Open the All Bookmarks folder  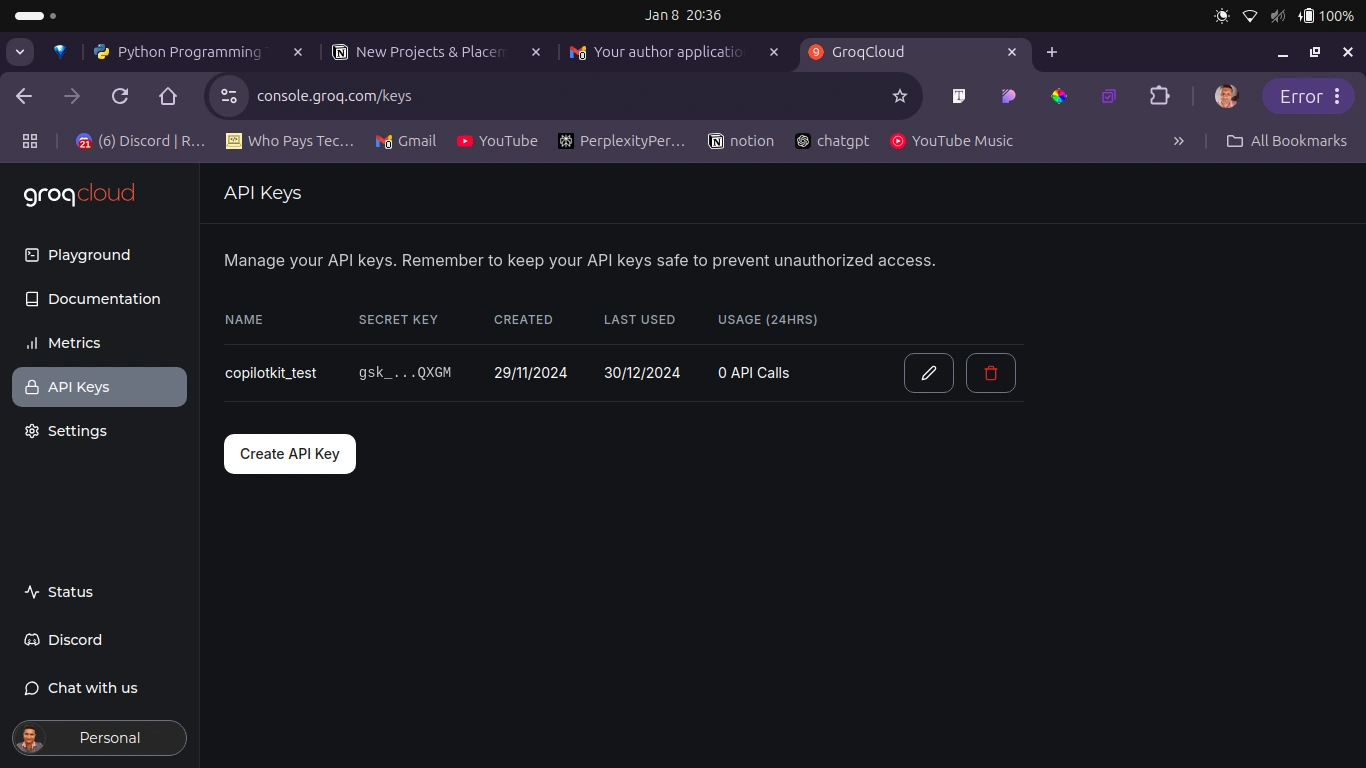[1287, 141]
